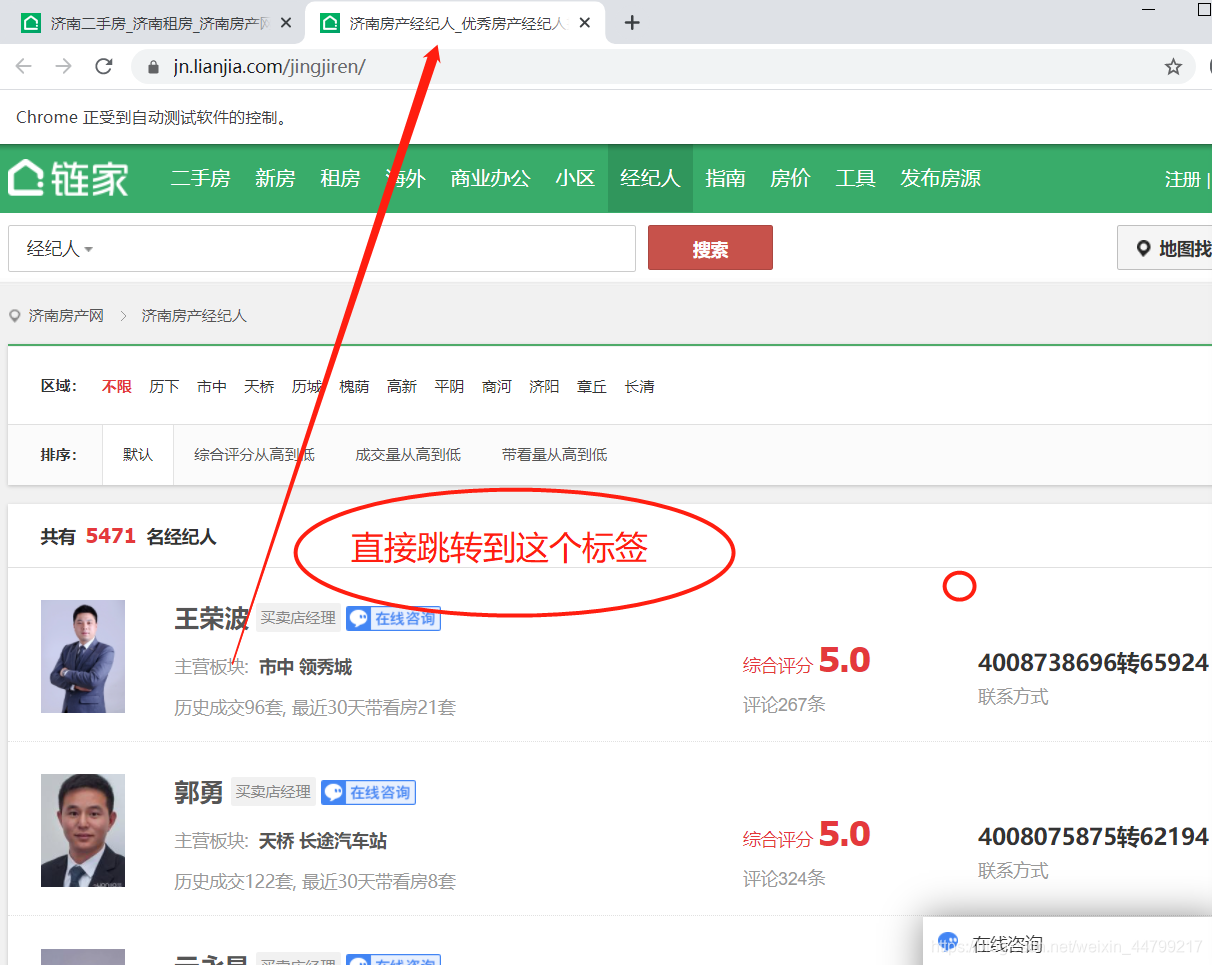
Task: Sort by 成交量从高到低
Action: [x=408, y=454]
